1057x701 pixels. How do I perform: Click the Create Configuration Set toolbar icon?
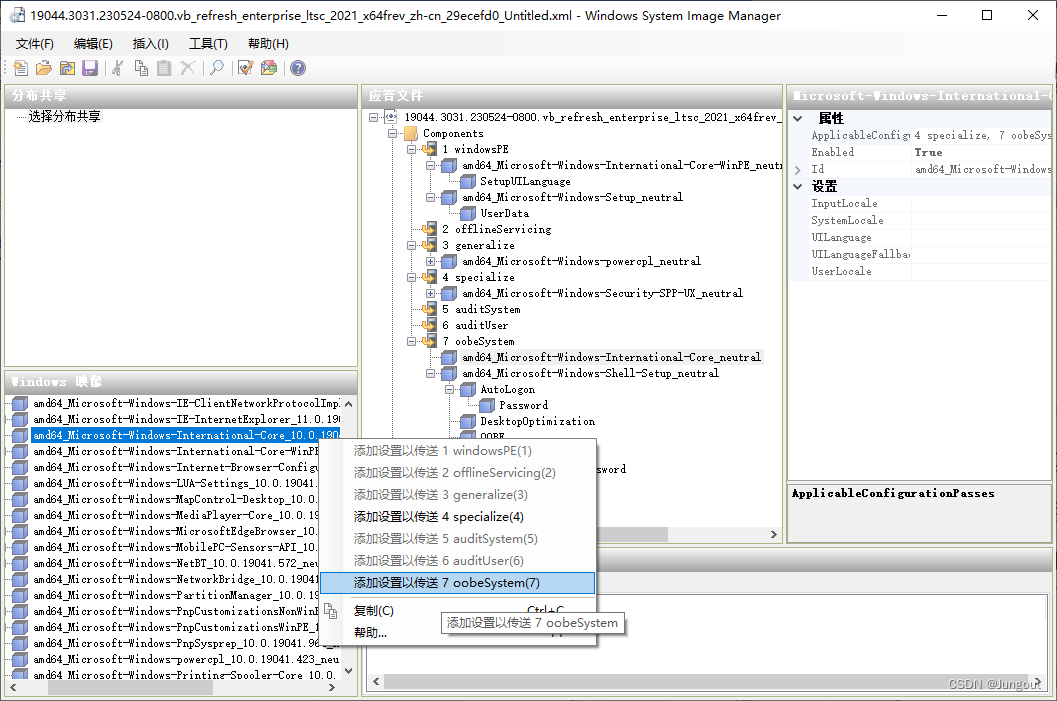(269, 68)
